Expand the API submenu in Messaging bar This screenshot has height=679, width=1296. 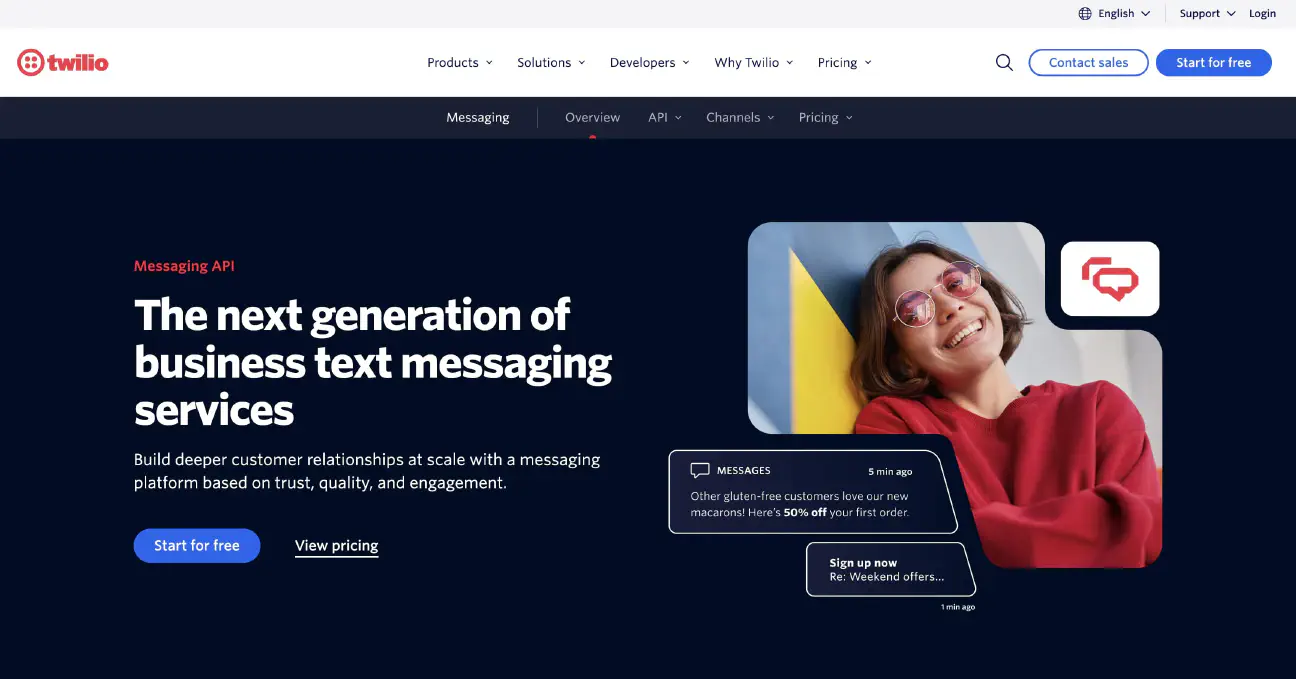pos(665,117)
